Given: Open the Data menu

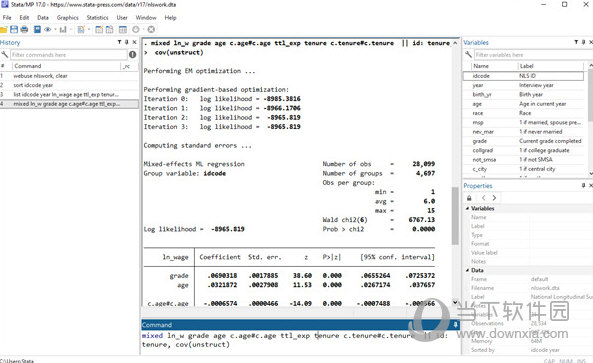Looking at the screenshot, I should 43,18.
